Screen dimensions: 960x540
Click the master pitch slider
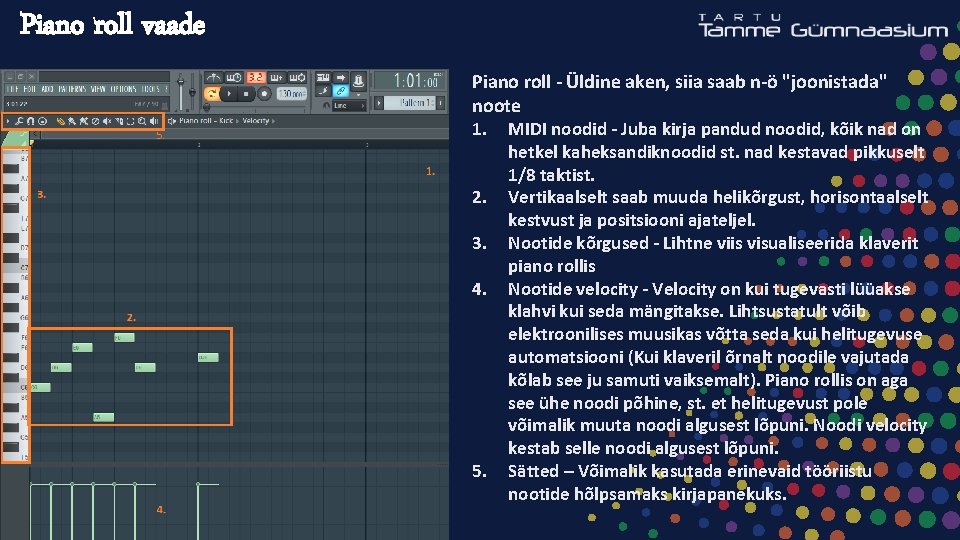click(x=192, y=92)
